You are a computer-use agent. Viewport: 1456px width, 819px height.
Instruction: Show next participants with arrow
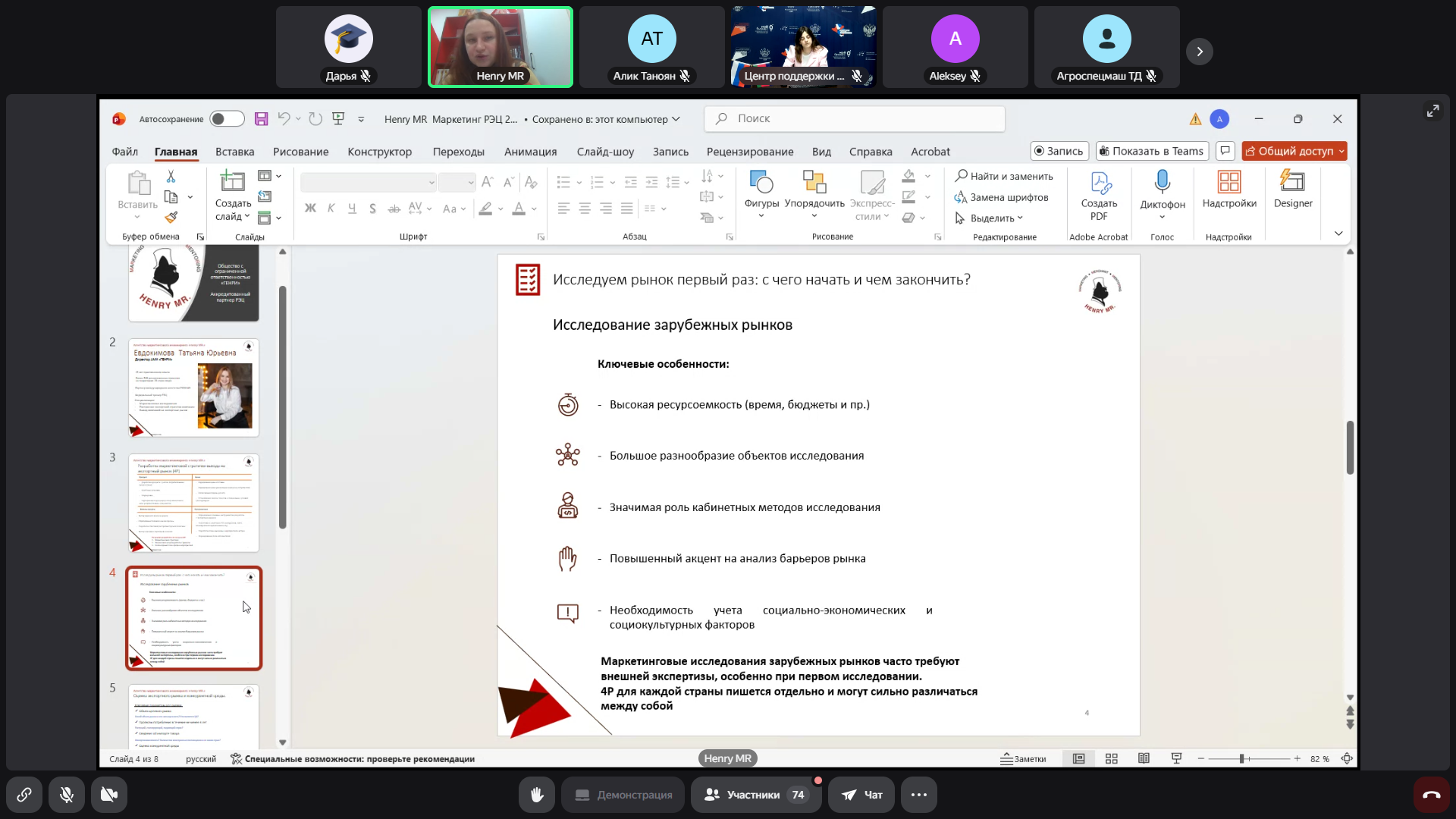1200,52
